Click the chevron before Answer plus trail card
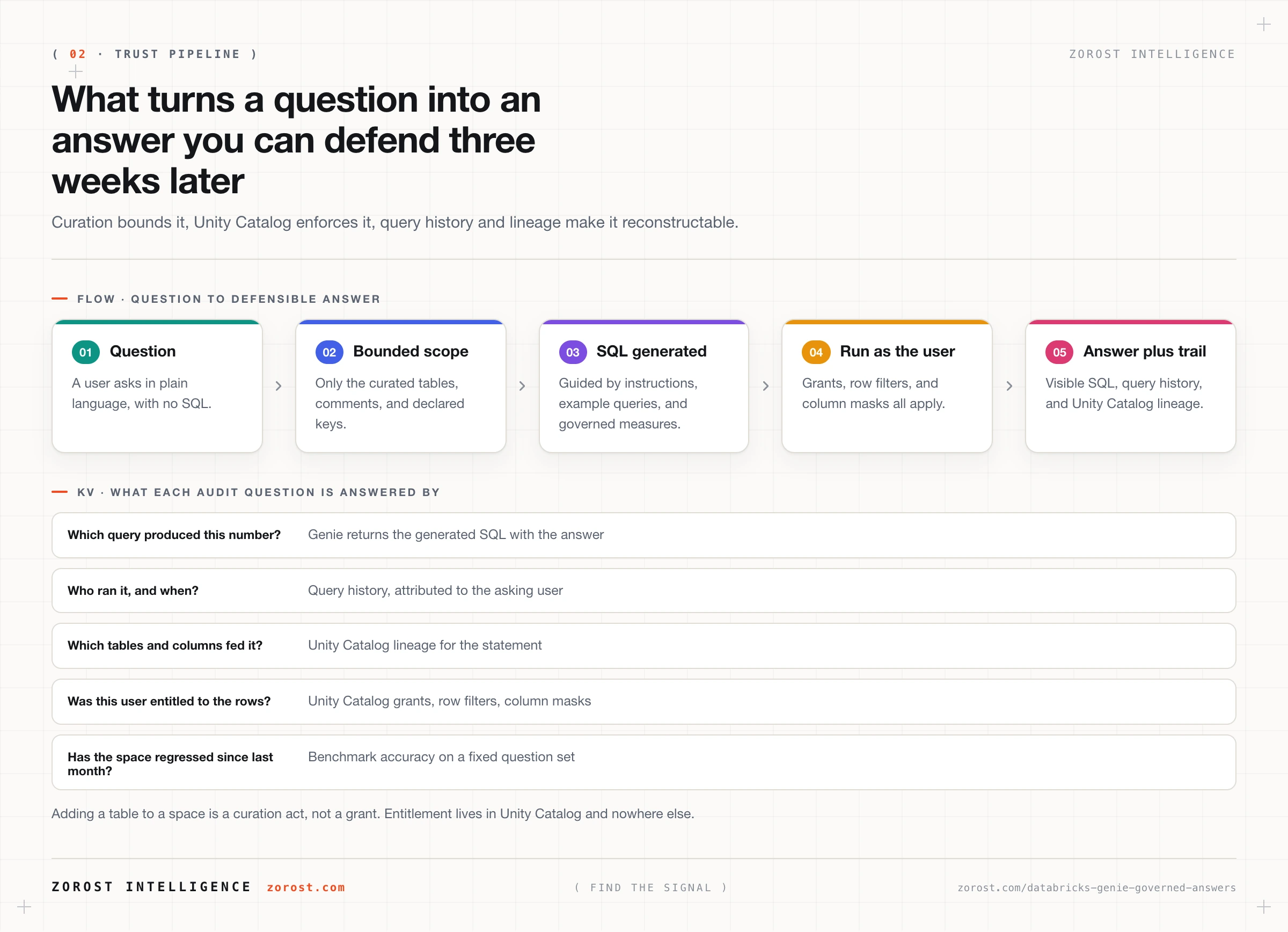This screenshot has width=1288, height=932. [x=1009, y=386]
